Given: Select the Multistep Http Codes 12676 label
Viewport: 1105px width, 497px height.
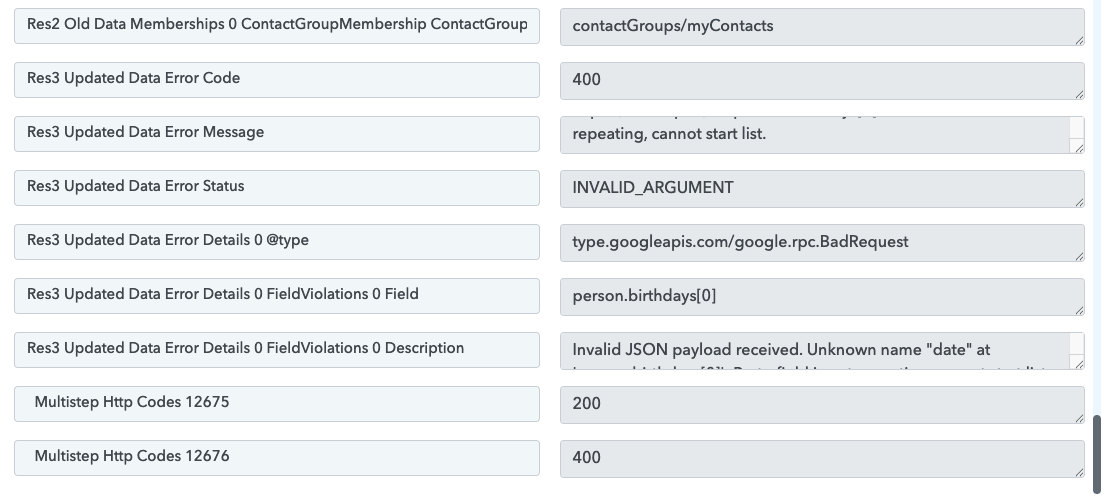Looking at the screenshot, I should (x=276, y=458).
